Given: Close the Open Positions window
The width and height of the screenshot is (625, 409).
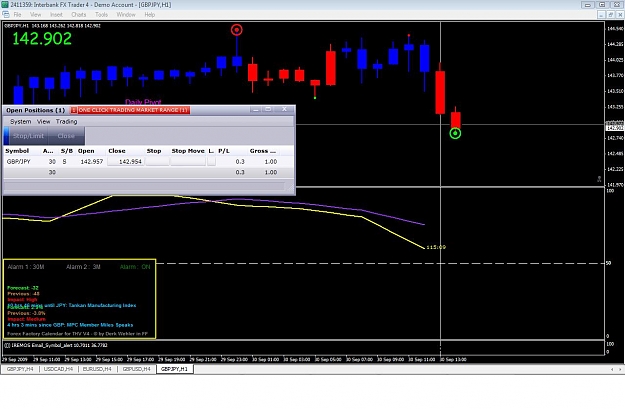Looking at the screenshot, I should 284,109.
